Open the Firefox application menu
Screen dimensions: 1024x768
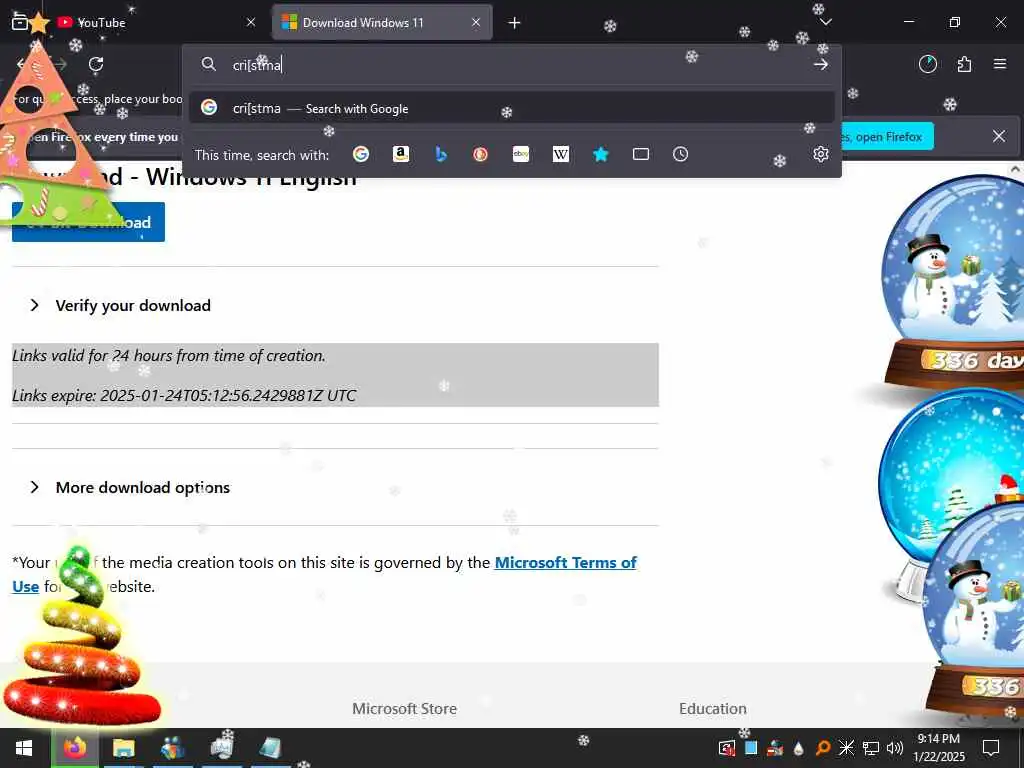[x=1000, y=64]
